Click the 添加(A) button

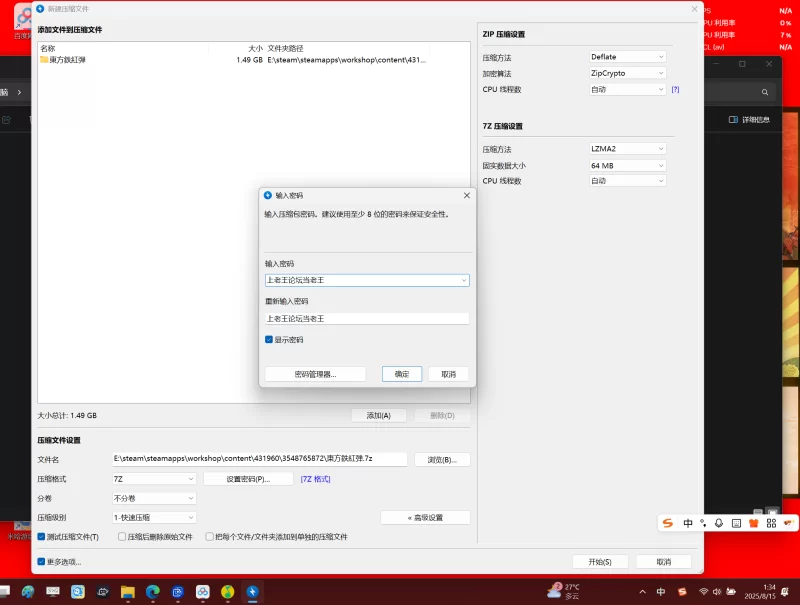(x=379, y=415)
